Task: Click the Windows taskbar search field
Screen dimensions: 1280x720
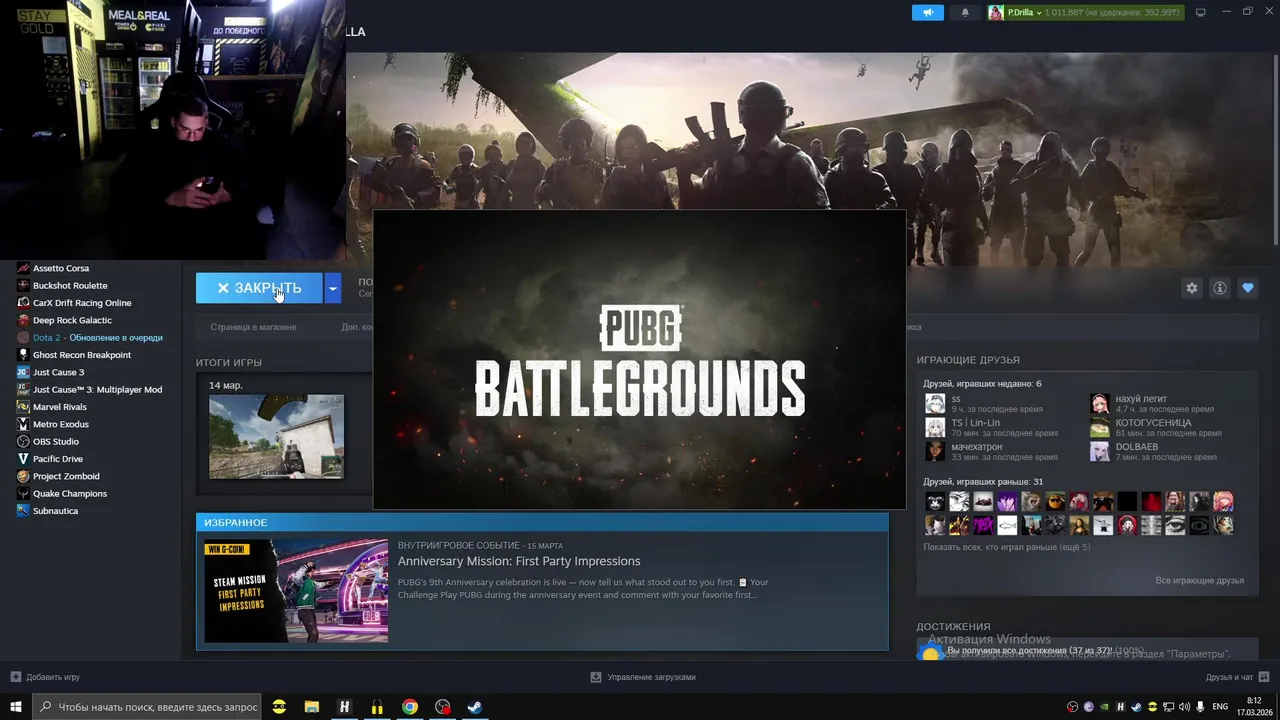Action: pos(147,707)
